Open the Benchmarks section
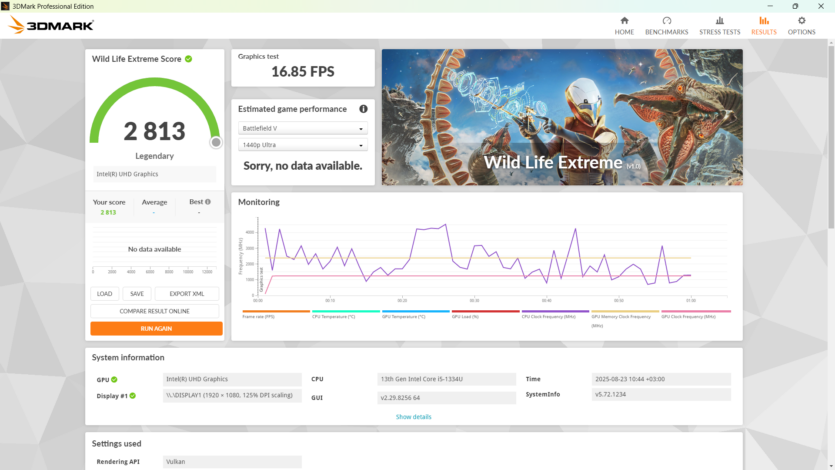This screenshot has height=470, width=835. pos(666,26)
